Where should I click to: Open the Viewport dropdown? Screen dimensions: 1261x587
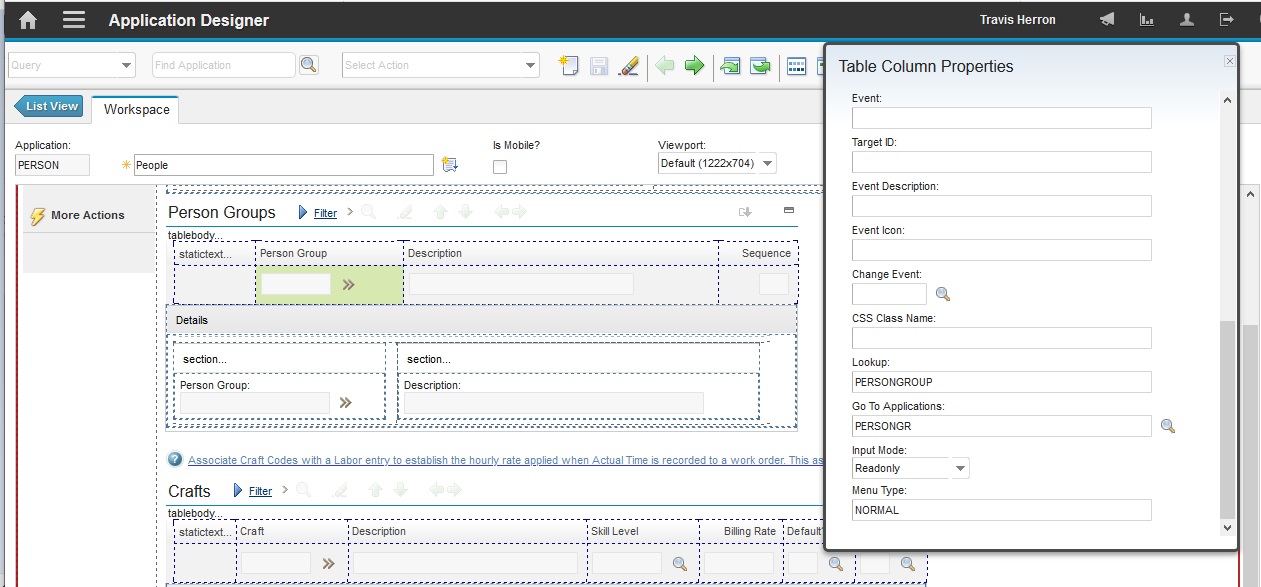tap(766, 163)
